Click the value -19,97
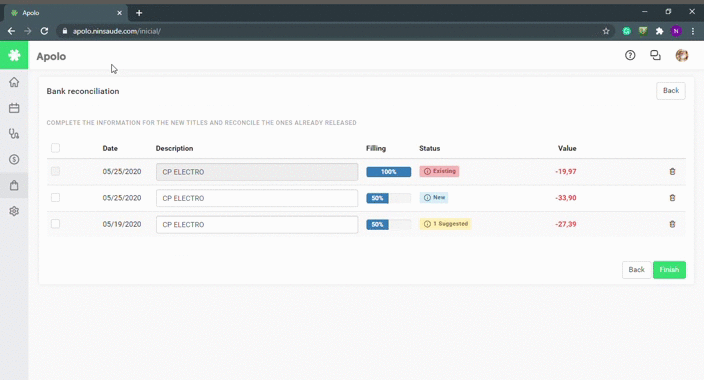Image resolution: width=704 pixels, height=380 pixels. pos(566,172)
